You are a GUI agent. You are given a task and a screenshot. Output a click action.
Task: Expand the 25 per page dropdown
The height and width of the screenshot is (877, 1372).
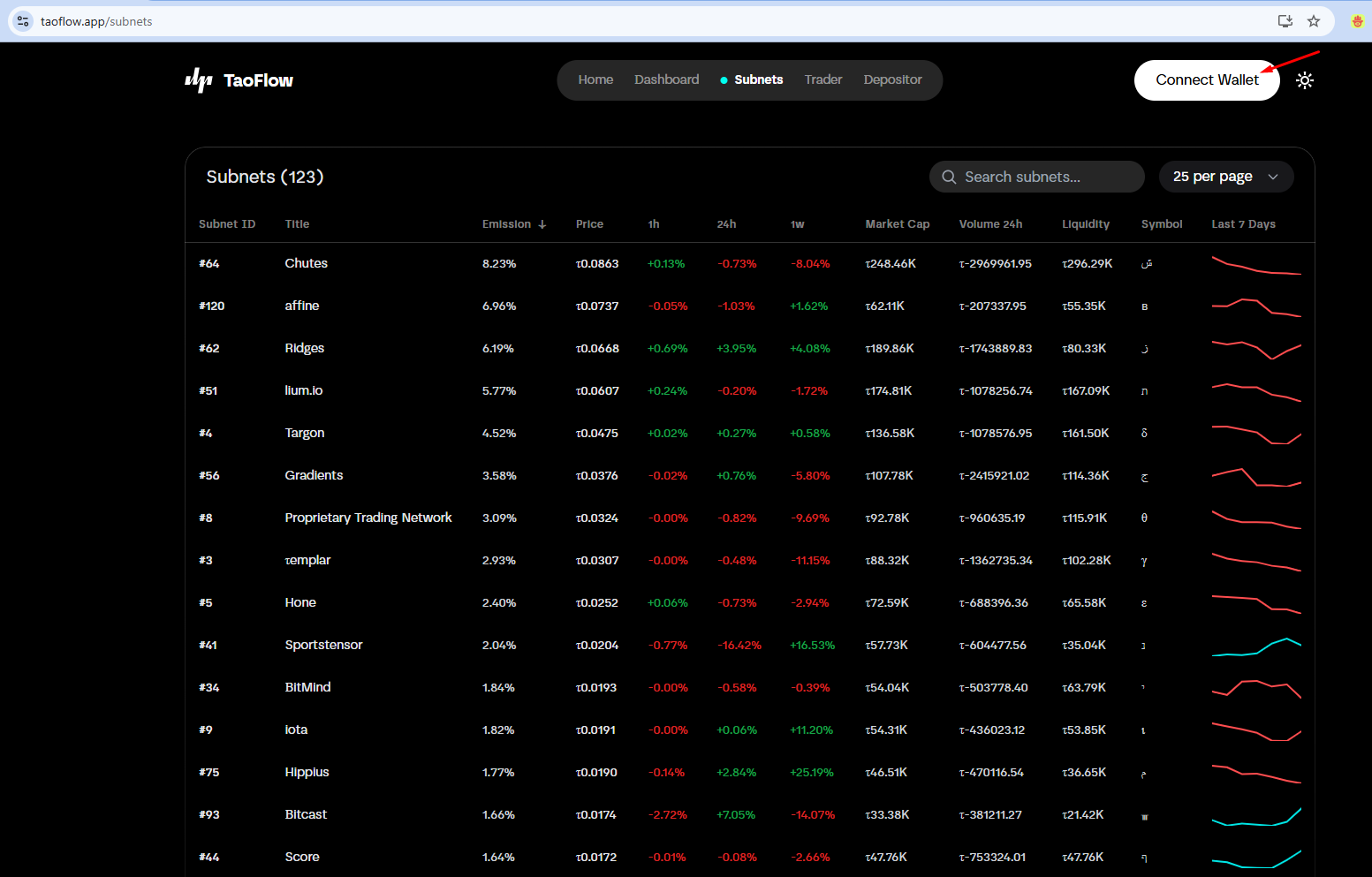tap(1225, 177)
